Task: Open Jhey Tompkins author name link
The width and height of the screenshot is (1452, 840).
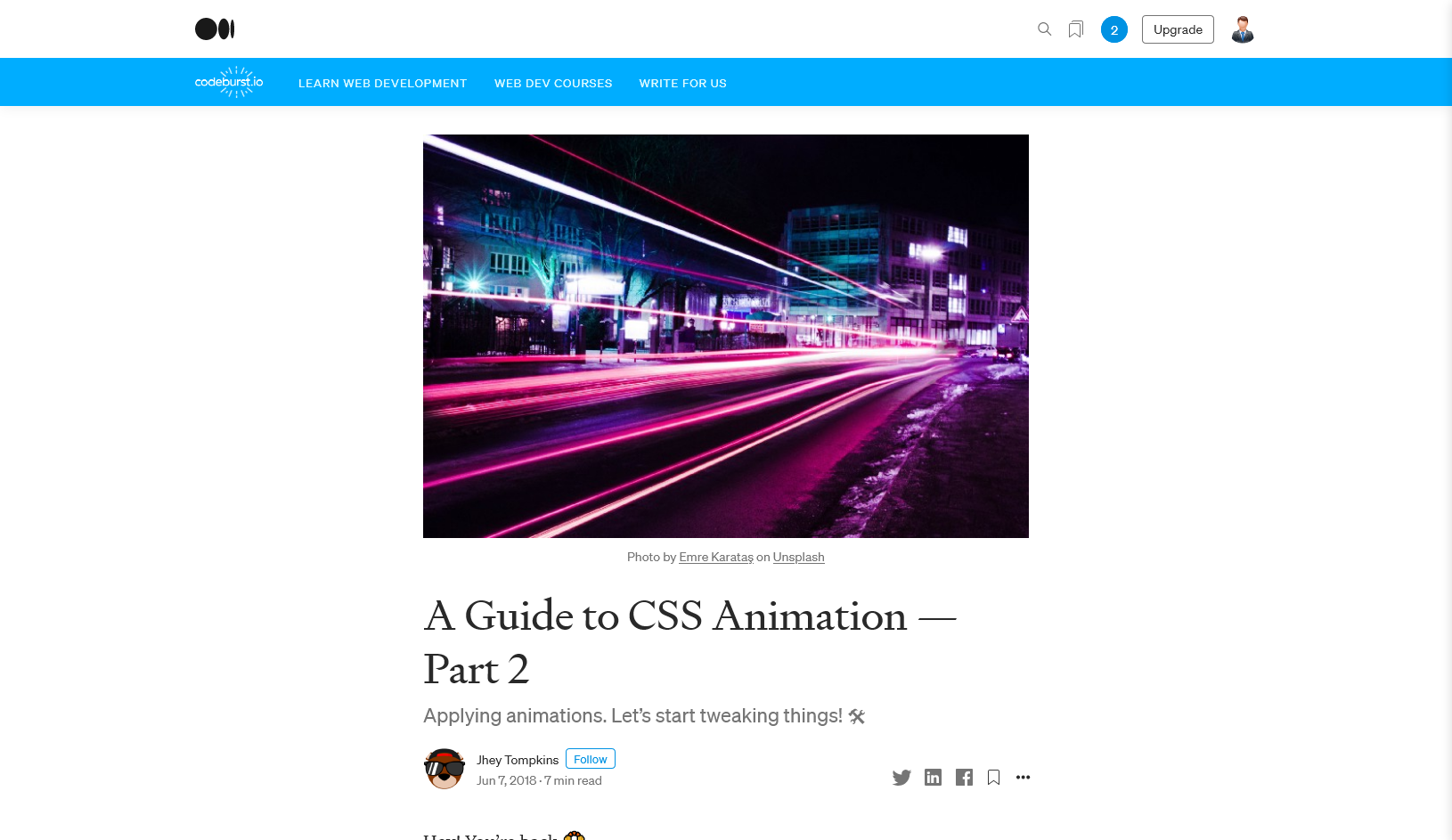Action: point(518,760)
